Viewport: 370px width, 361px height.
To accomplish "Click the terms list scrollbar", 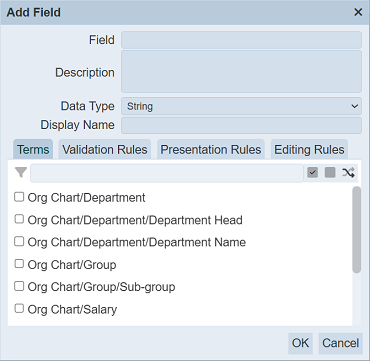I will click(357, 230).
